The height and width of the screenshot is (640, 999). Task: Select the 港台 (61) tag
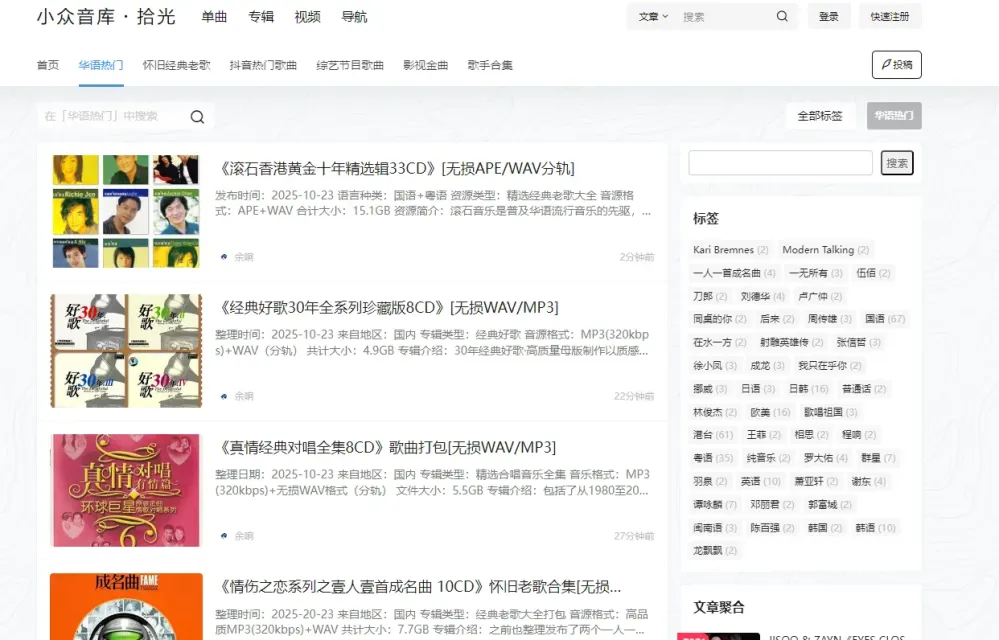pos(713,435)
